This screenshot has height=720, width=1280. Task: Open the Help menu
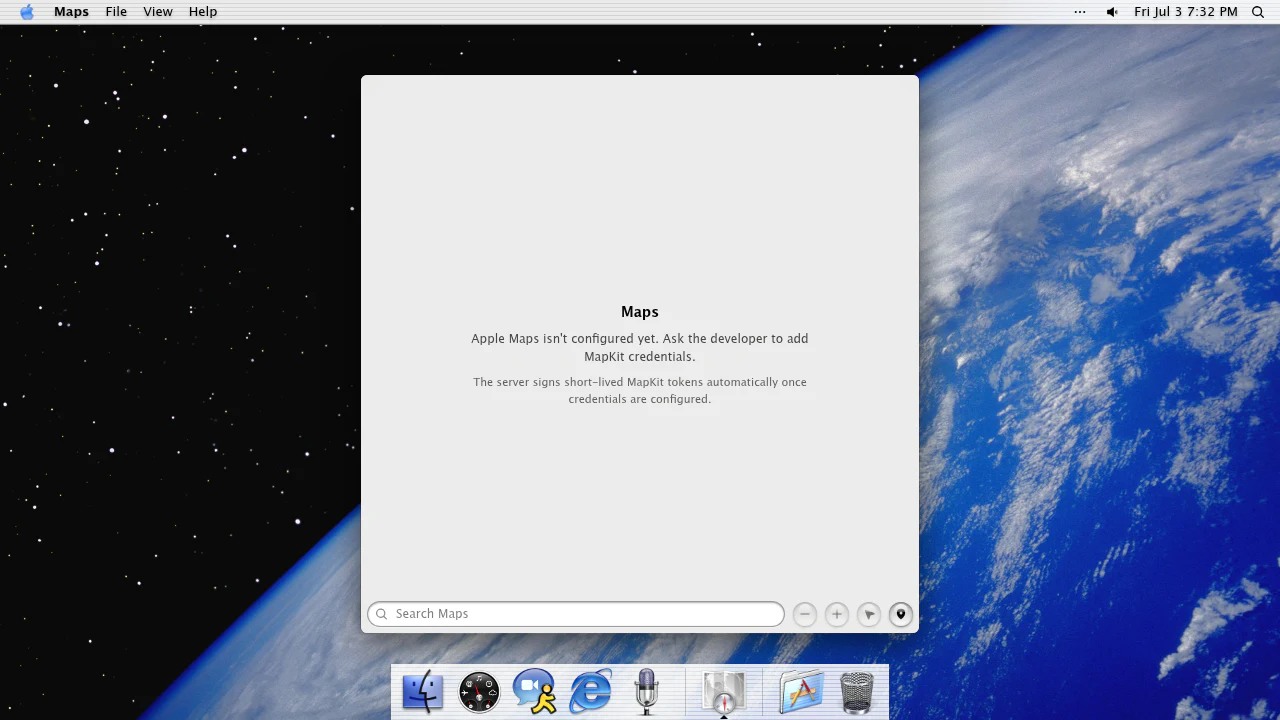coord(203,12)
